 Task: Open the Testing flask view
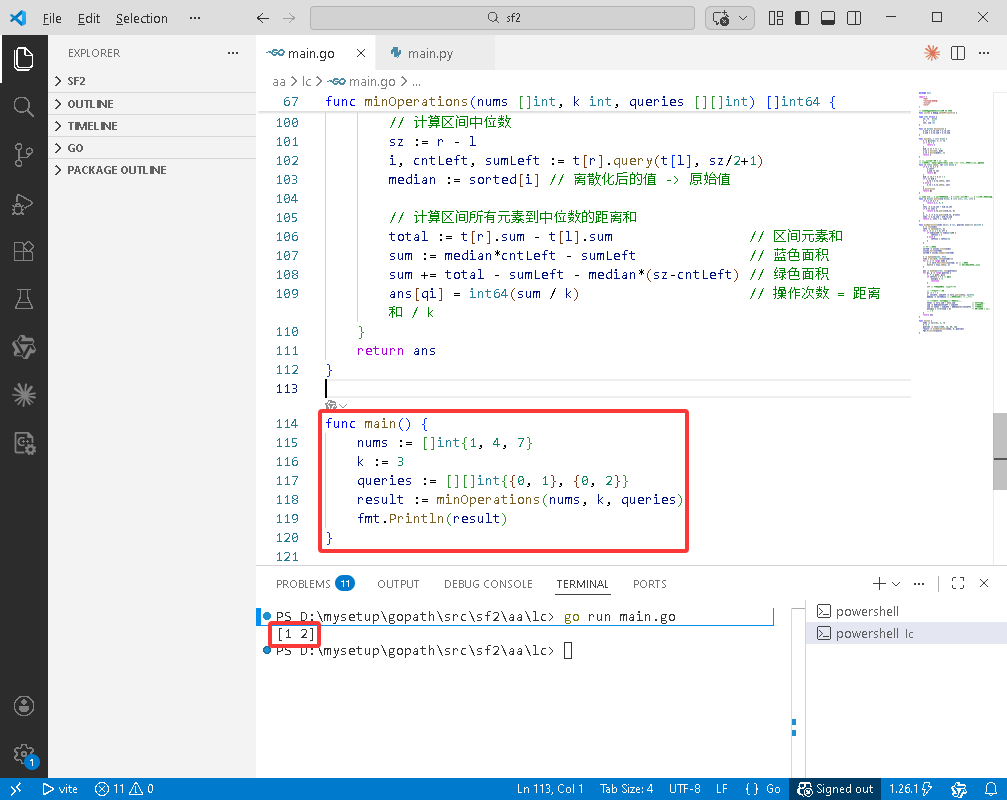tap(24, 299)
